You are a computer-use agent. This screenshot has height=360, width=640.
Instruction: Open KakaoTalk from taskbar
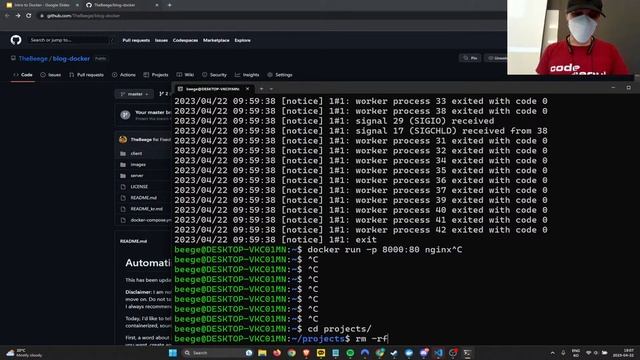[321, 353]
